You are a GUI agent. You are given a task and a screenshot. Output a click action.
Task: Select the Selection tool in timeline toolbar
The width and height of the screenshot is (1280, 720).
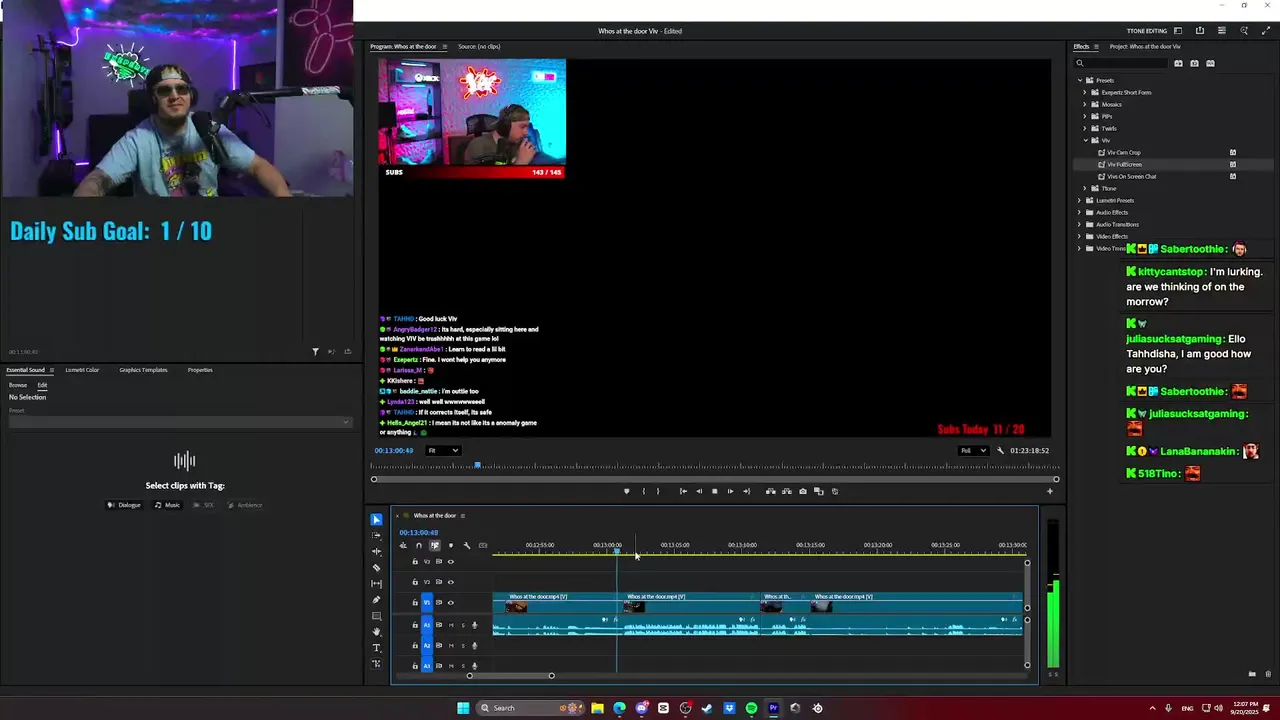click(376, 519)
